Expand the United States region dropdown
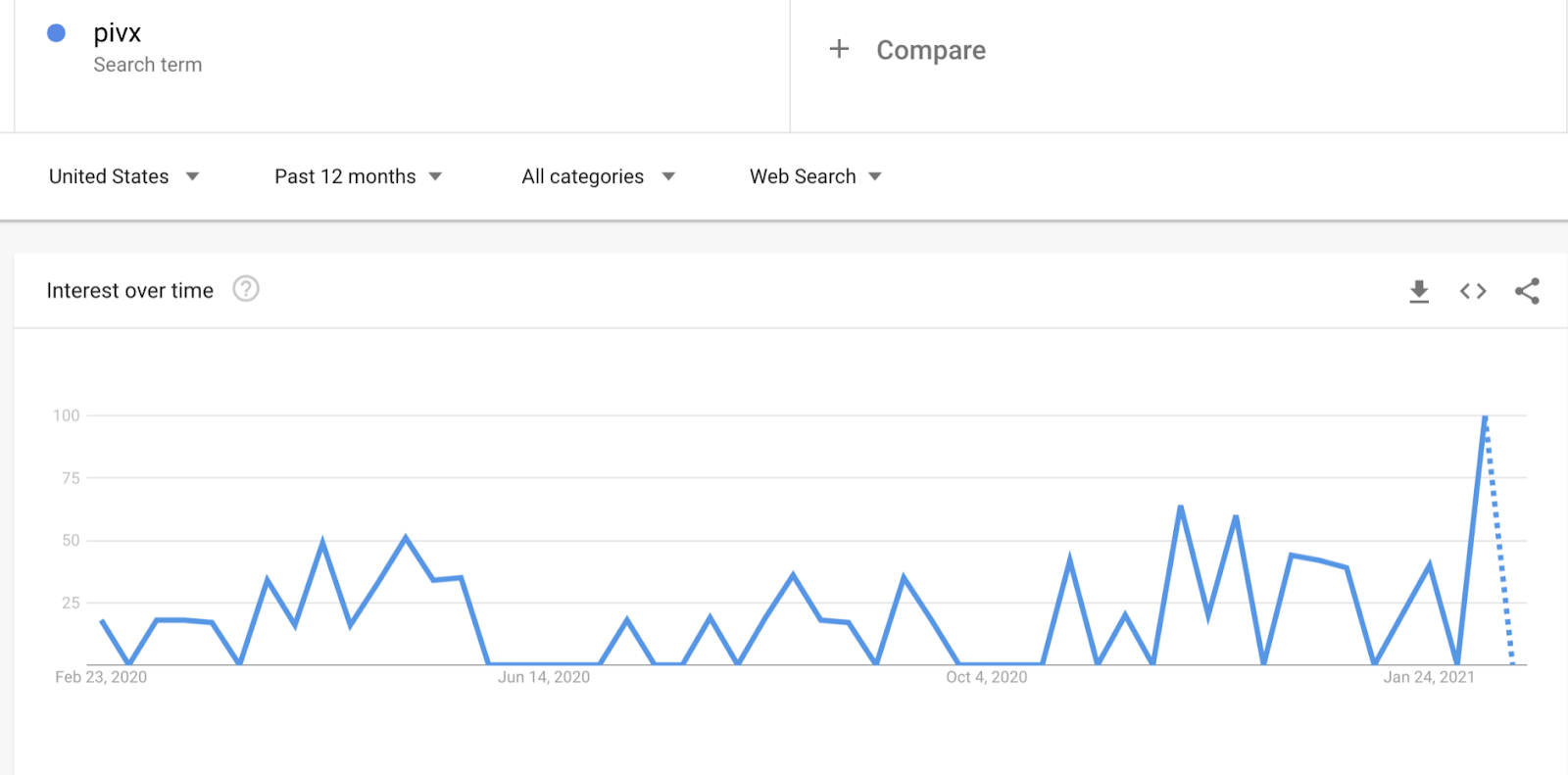Viewport: 1568px width, 775px height. pos(124,176)
